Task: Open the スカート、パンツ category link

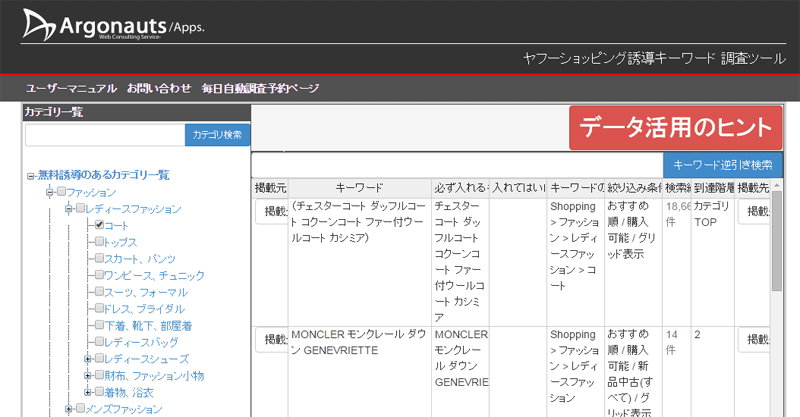Action: pyautogui.click(x=140, y=259)
